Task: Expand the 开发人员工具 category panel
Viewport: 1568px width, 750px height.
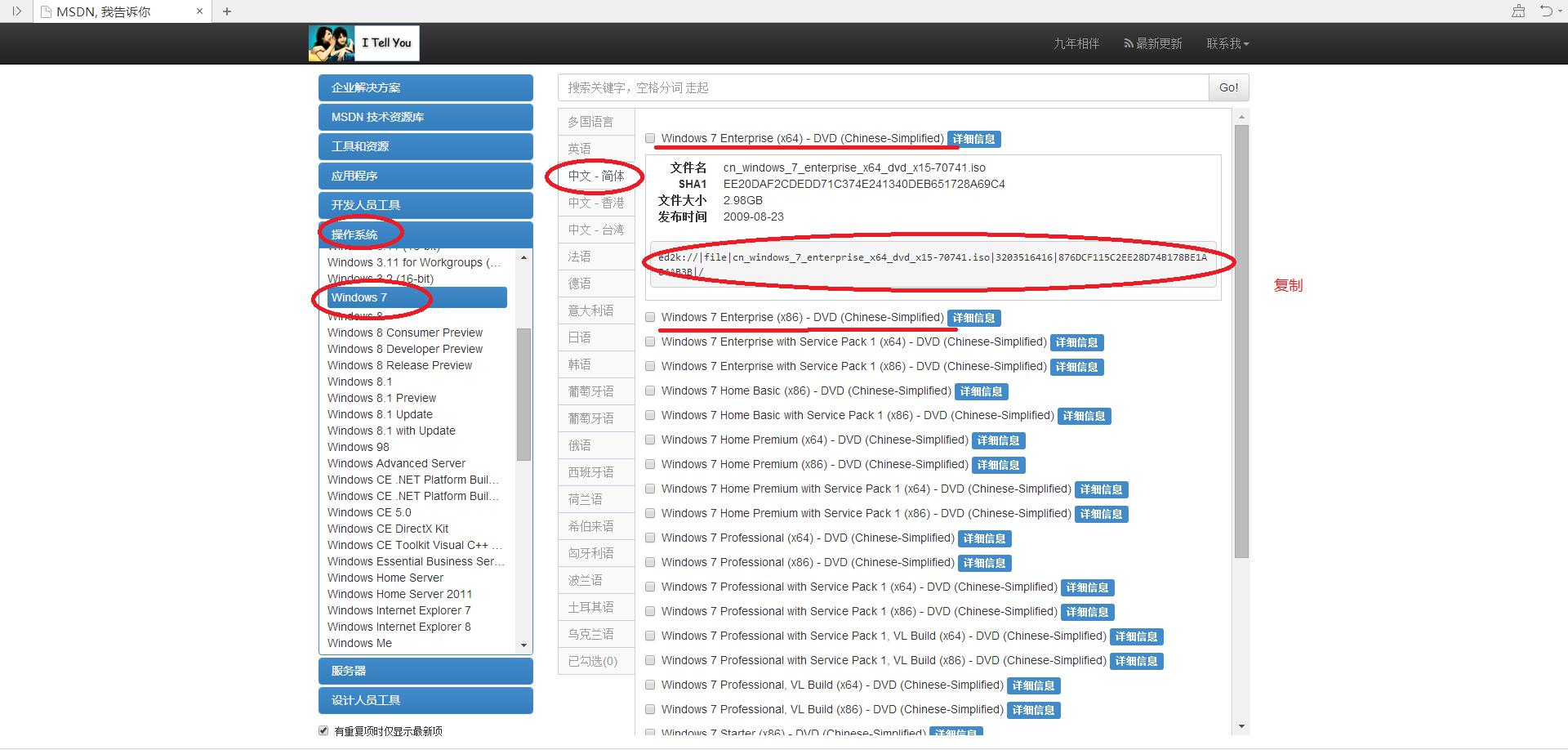Action: point(425,205)
